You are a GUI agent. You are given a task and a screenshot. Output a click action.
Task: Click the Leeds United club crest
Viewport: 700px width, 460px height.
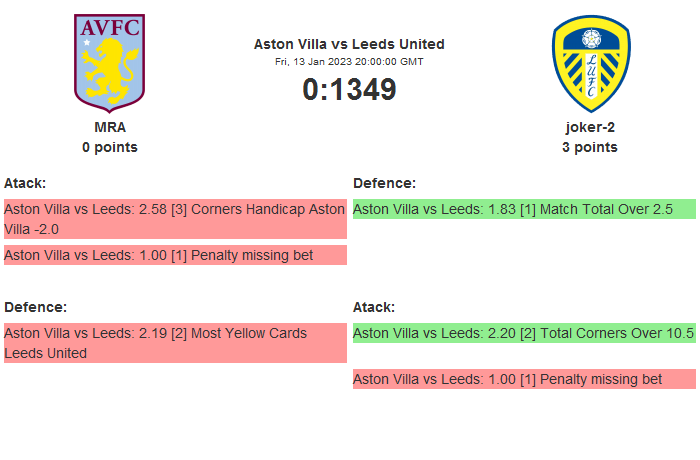[590, 62]
